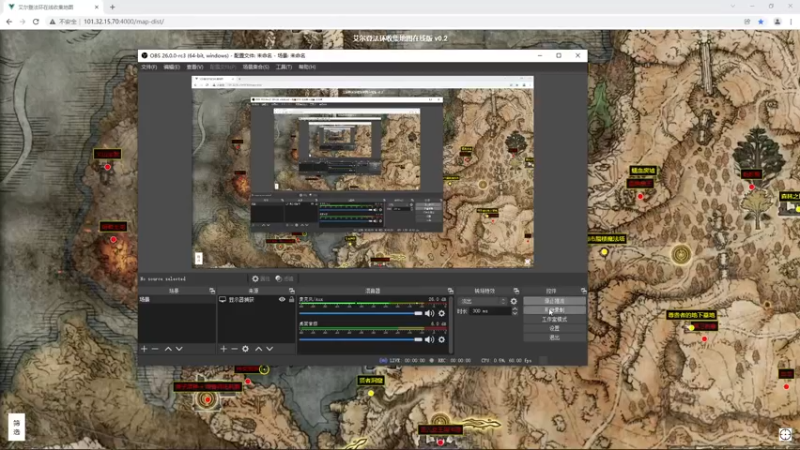The width and height of the screenshot is (800, 450).
Task: Click the 开始录制 record button
Action: [554, 310]
